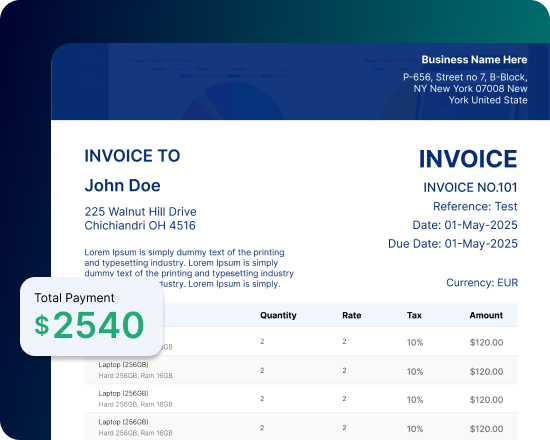The width and height of the screenshot is (550, 440).
Task: Click the Tax column header
Action: (414, 315)
